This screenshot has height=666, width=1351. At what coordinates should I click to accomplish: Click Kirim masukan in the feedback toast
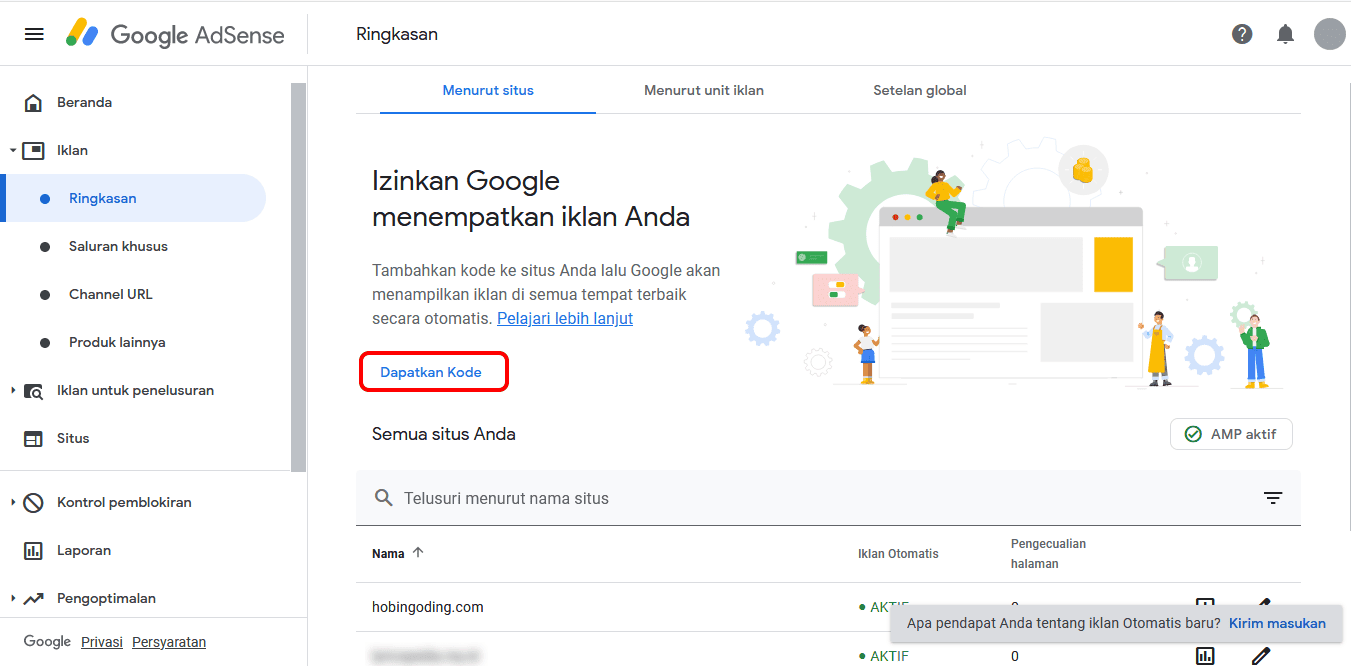[1277, 623]
